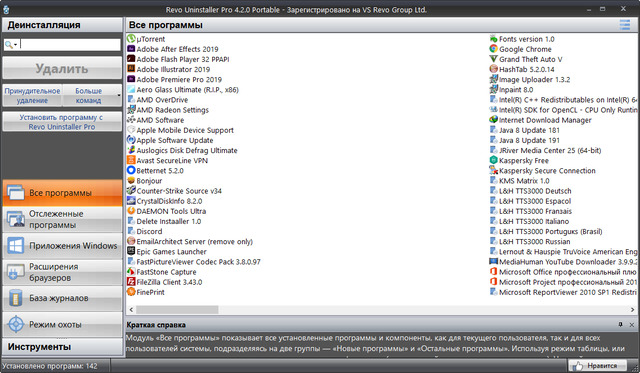Select DAEMON Tools Ultra icon
This screenshot has width=640, height=373.
[131, 211]
